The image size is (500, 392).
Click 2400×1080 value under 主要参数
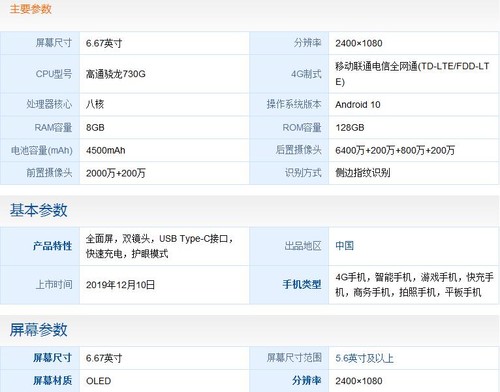[x=359, y=43]
